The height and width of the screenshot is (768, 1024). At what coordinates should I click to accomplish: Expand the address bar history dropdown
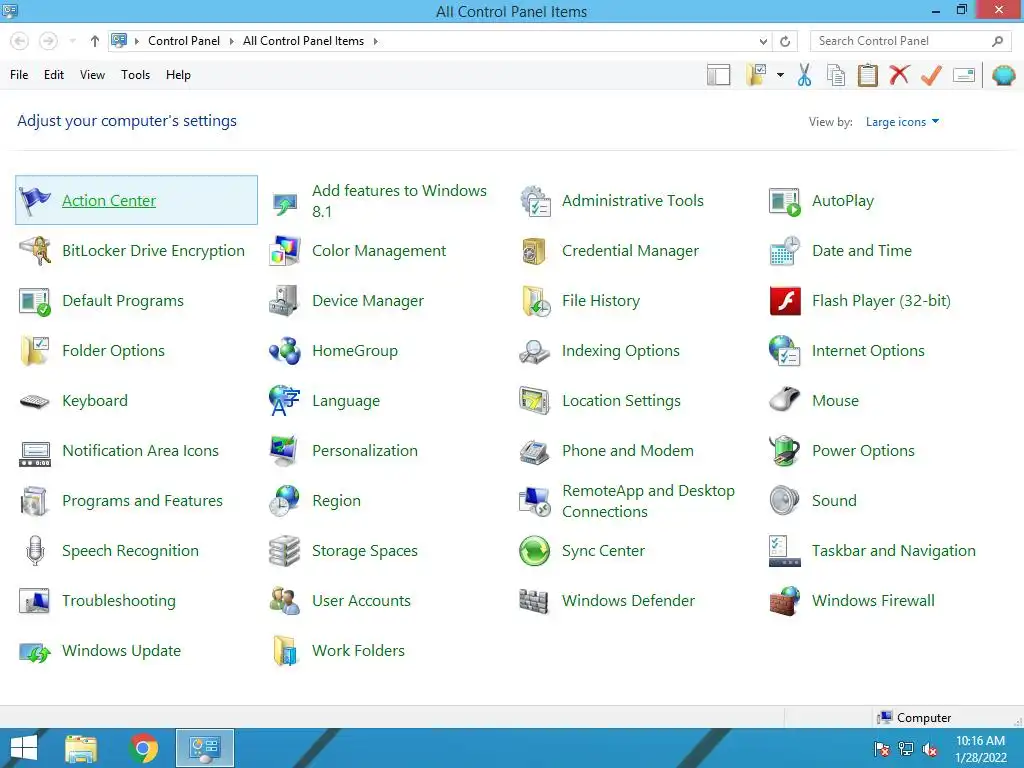pyautogui.click(x=763, y=41)
